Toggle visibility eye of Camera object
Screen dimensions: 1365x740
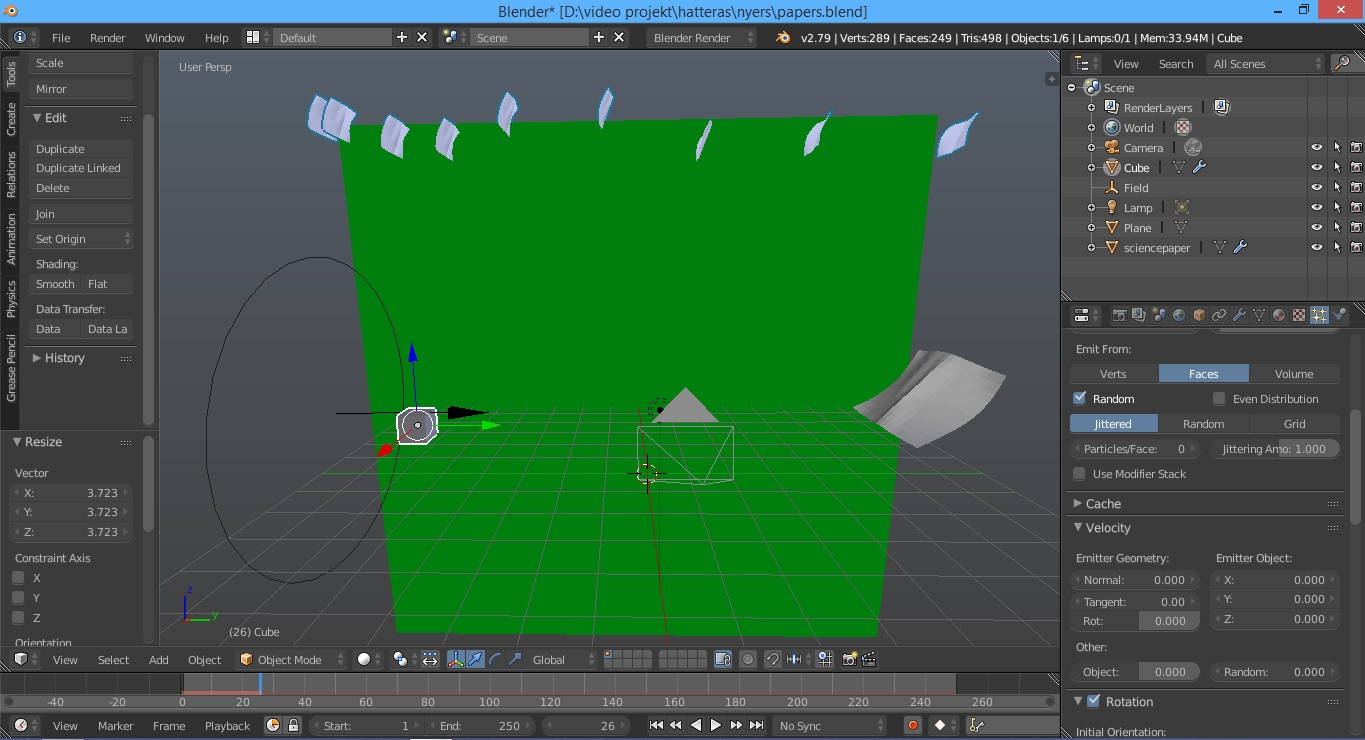pos(1317,147)
